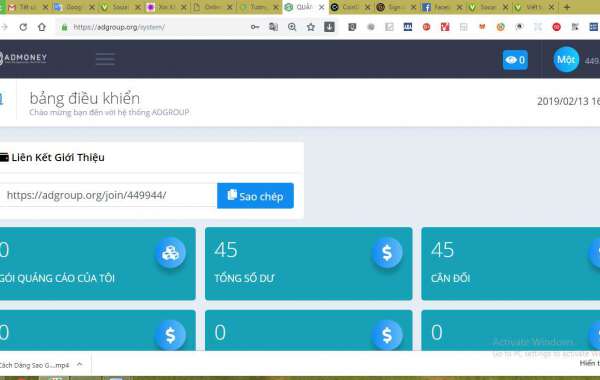
Task: Click the bảng điều khiển heading
Action: tap(85, 98)
